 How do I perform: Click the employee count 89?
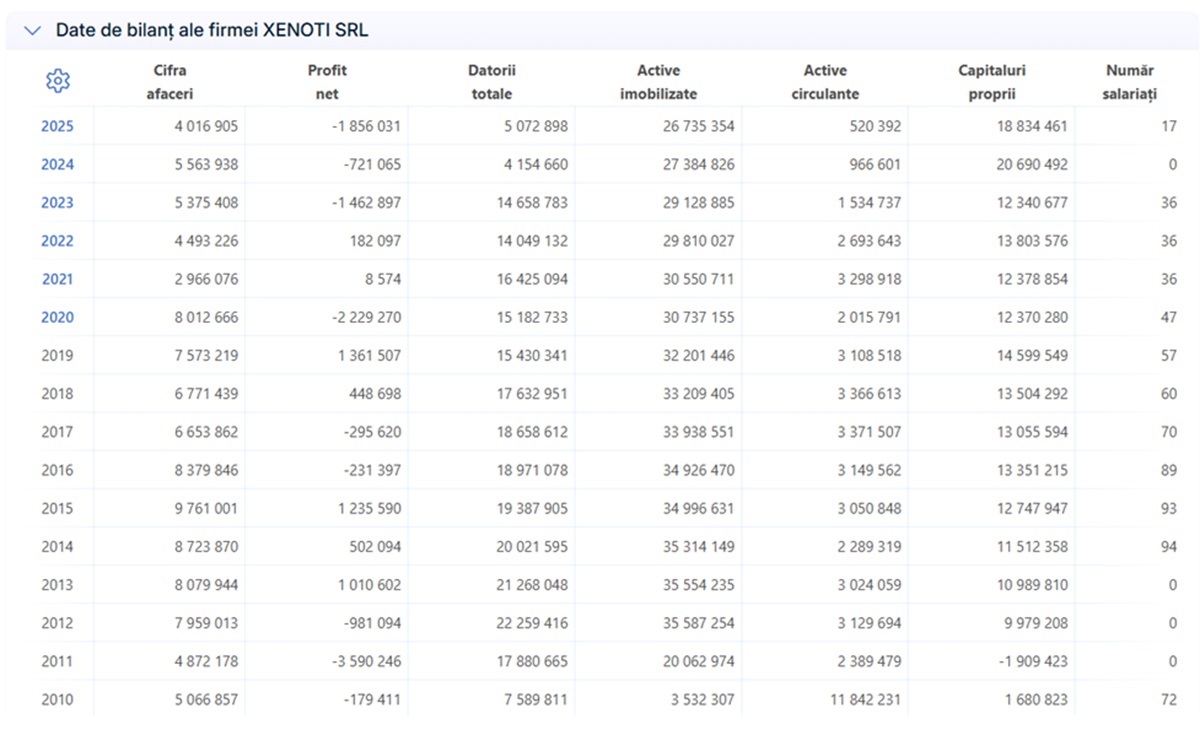tap(1168, 470)
